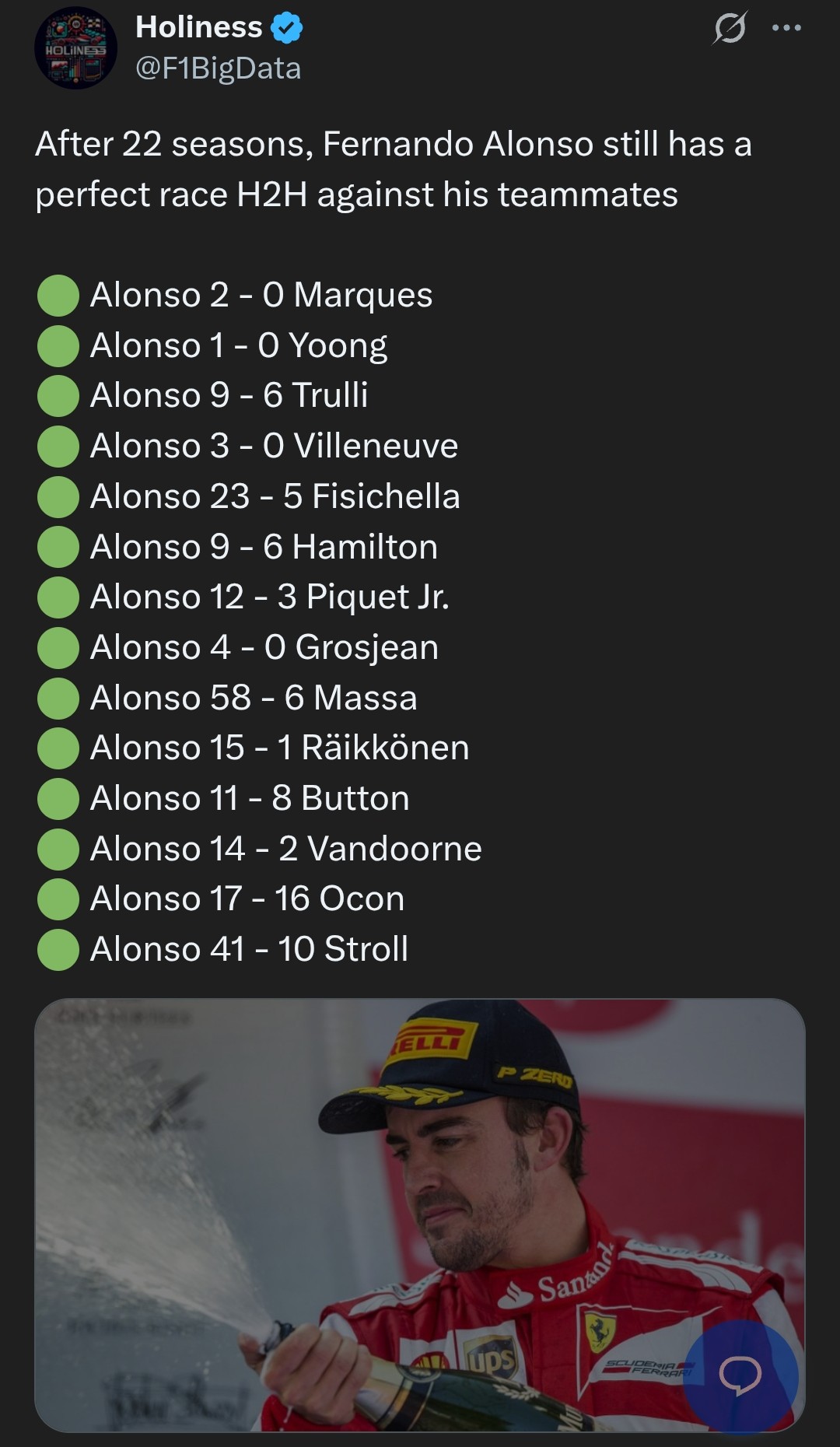Open the Holiness profile avatar
Screen dimensions: 840x1447
pos(75,48)
